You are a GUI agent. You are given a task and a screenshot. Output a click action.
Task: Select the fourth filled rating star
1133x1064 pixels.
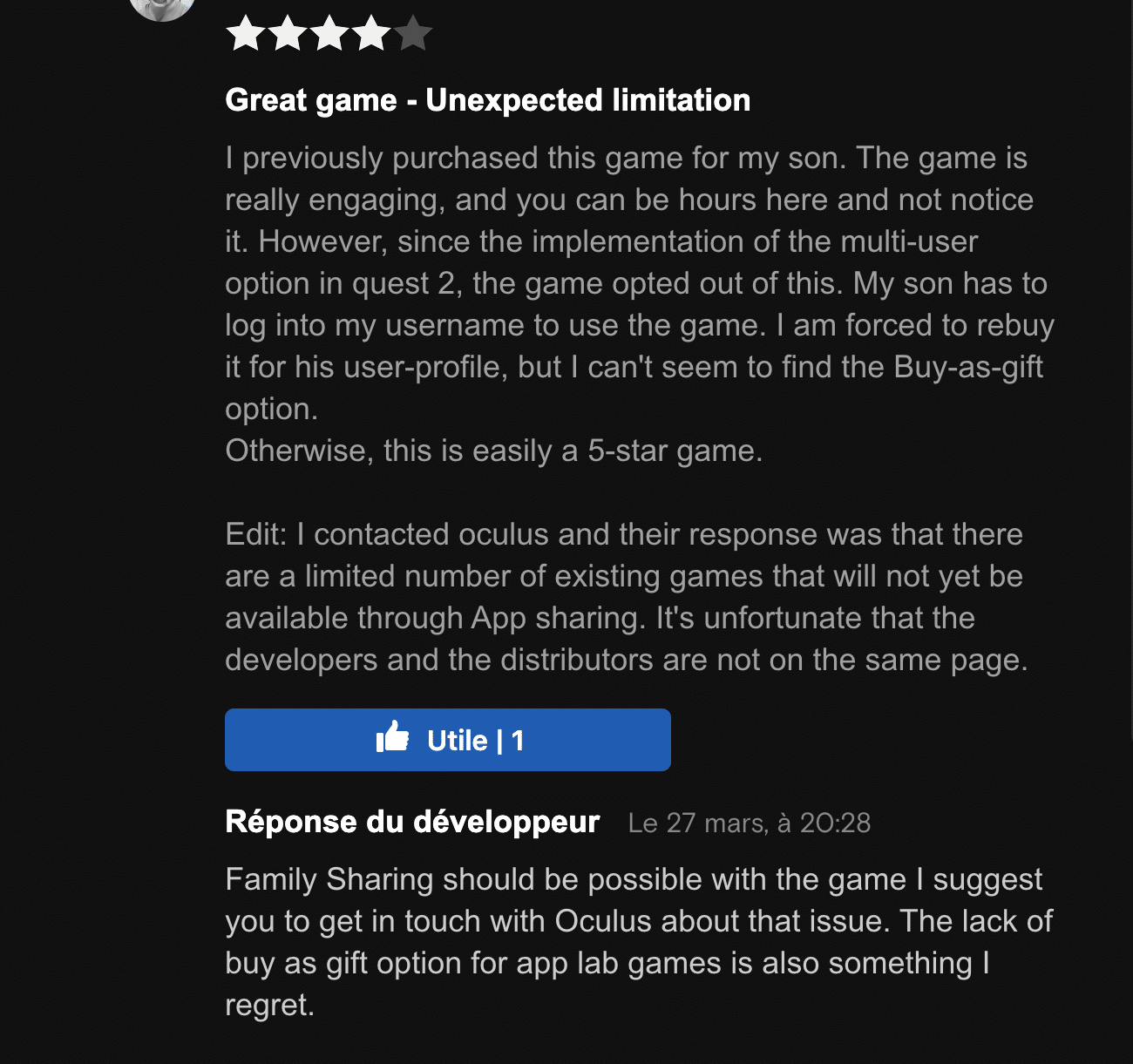pyautogui.click(x=371, y=35)
